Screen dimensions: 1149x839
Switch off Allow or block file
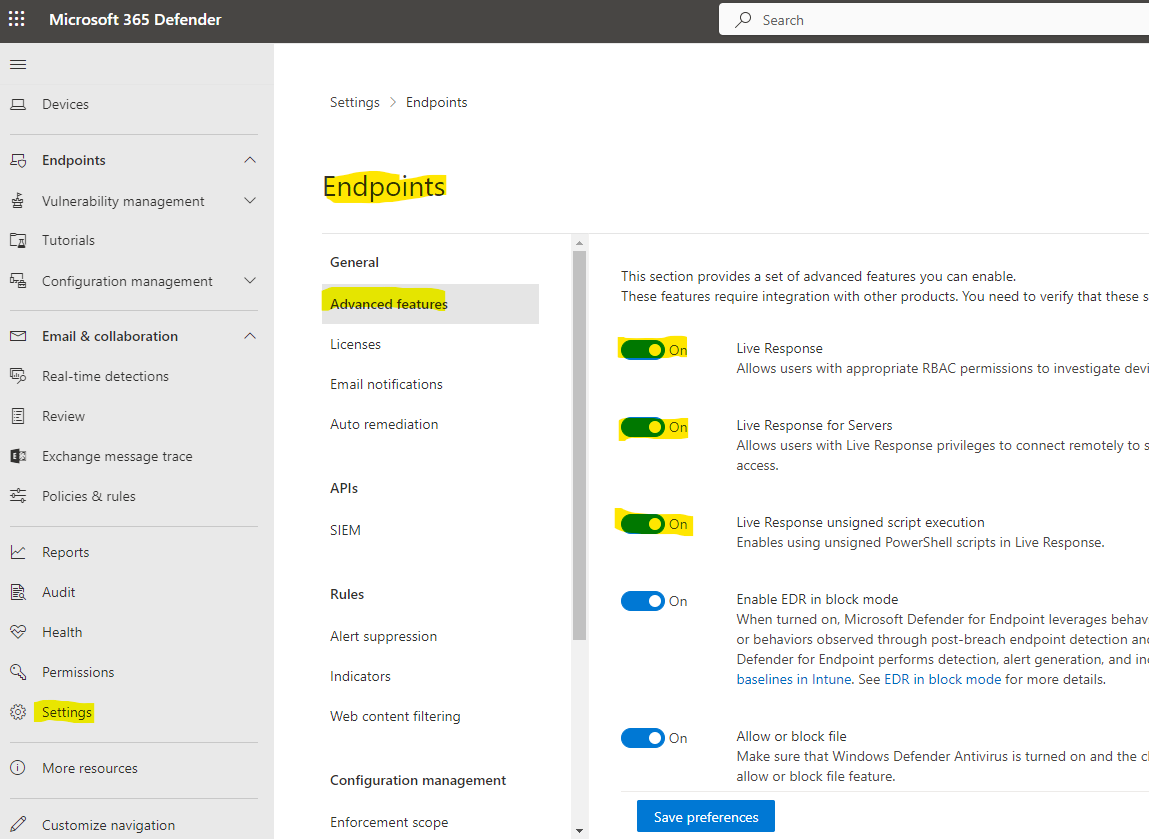coord(643,738)
